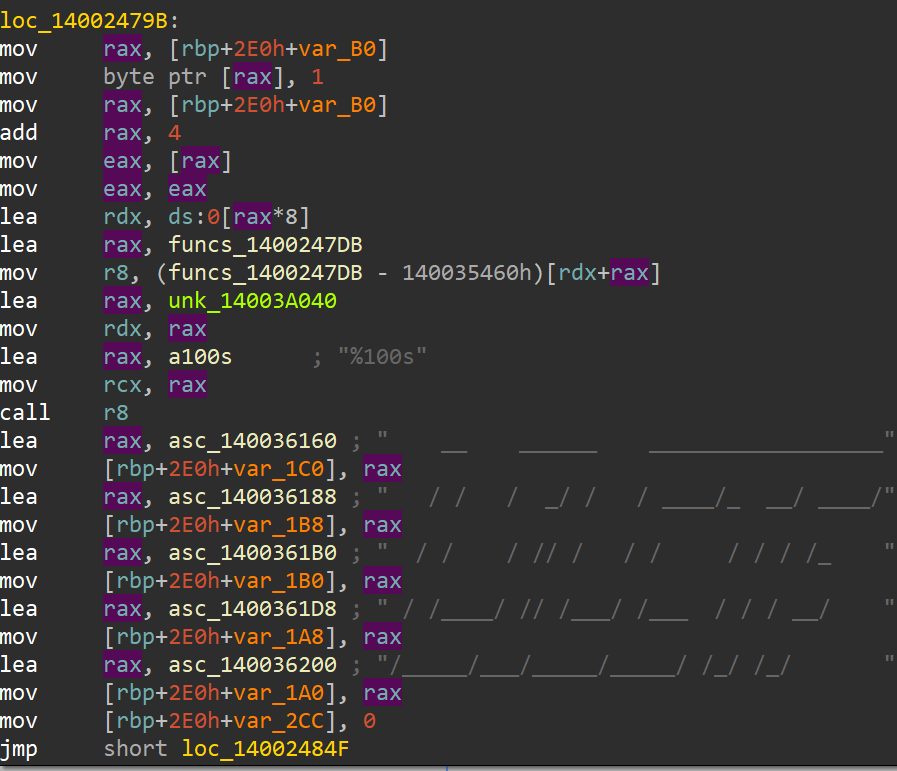Go to asc_1400361D8 string data
897x771 pixels.
252,609
